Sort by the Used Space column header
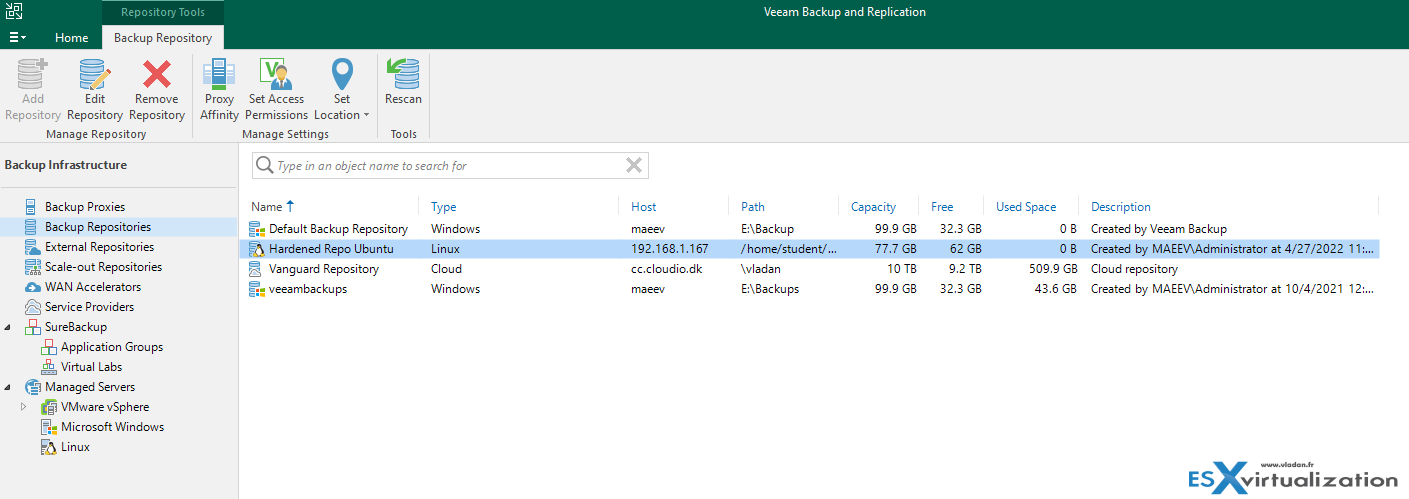Screen dimensions: 1409x499 coord(1026,207)
